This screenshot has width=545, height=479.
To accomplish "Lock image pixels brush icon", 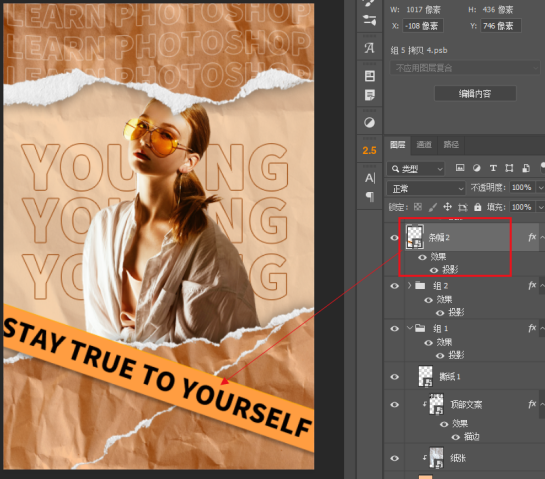I will point(433,207).
